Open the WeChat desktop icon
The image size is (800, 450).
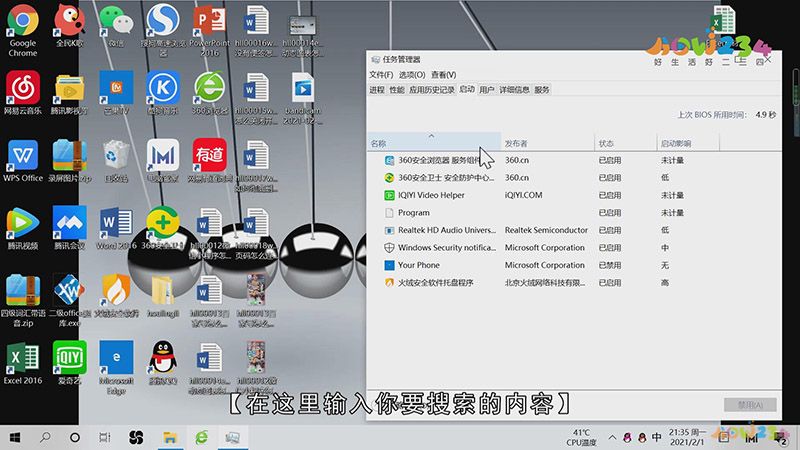pyautogui.click(x=116, y=26)
